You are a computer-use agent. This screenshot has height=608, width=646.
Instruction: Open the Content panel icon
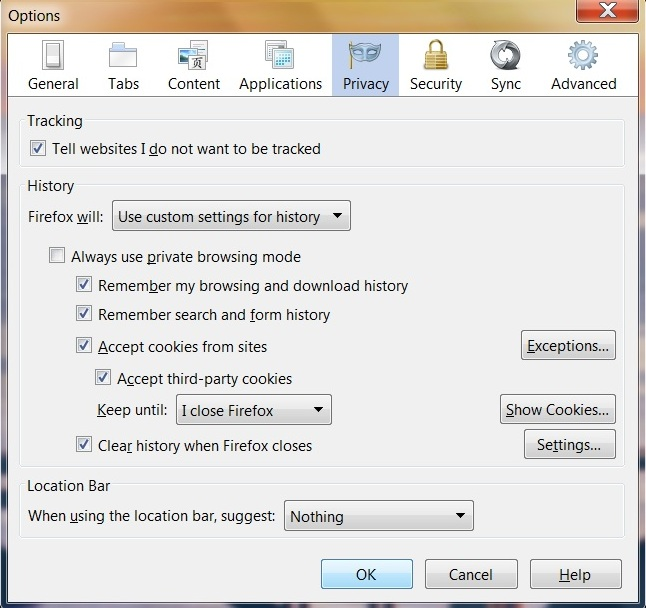click(193, 55)
